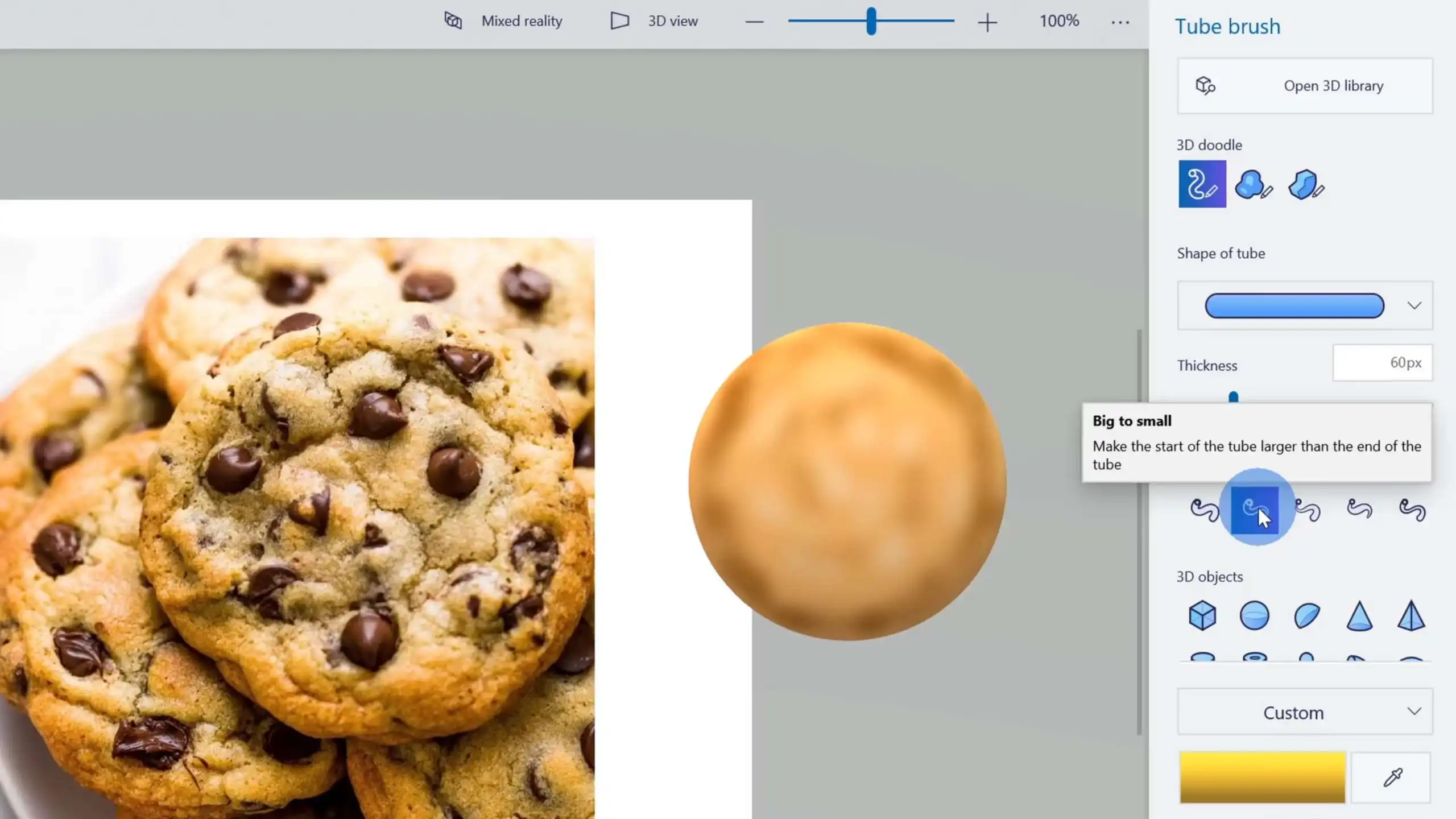Image resolution: width=1456 pixels, height=819 pixels.
Task: Toggle Mixed reality mode
Action: (x=503, y=21)
